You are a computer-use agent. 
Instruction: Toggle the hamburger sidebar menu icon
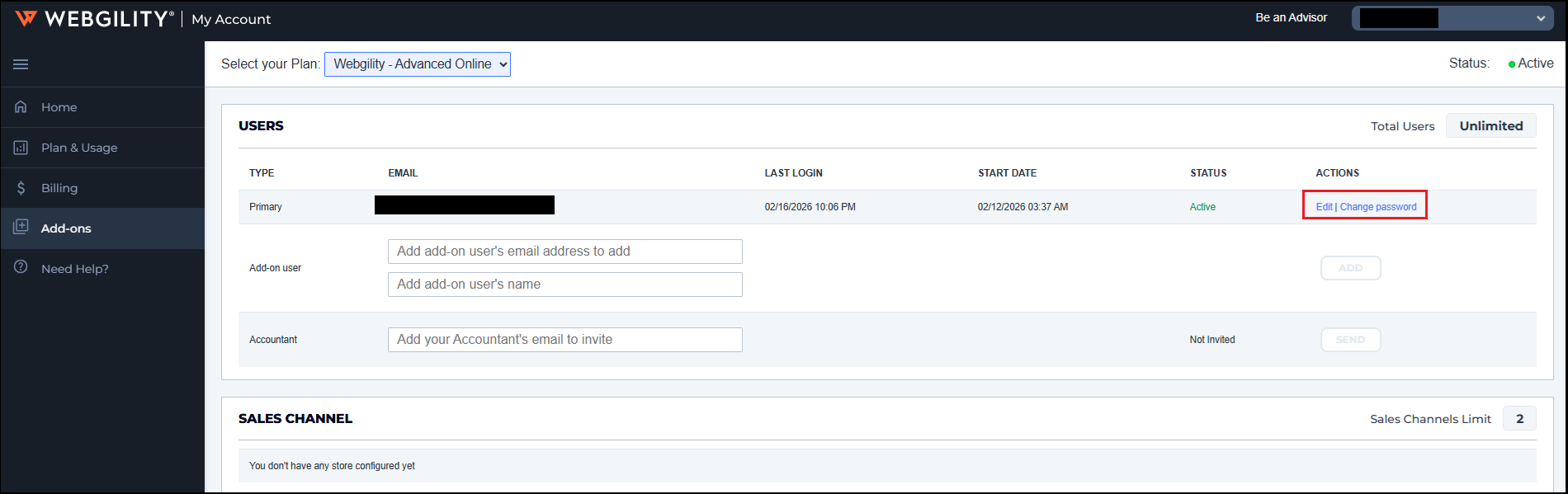pyautogui.click(x=21, y=64)
